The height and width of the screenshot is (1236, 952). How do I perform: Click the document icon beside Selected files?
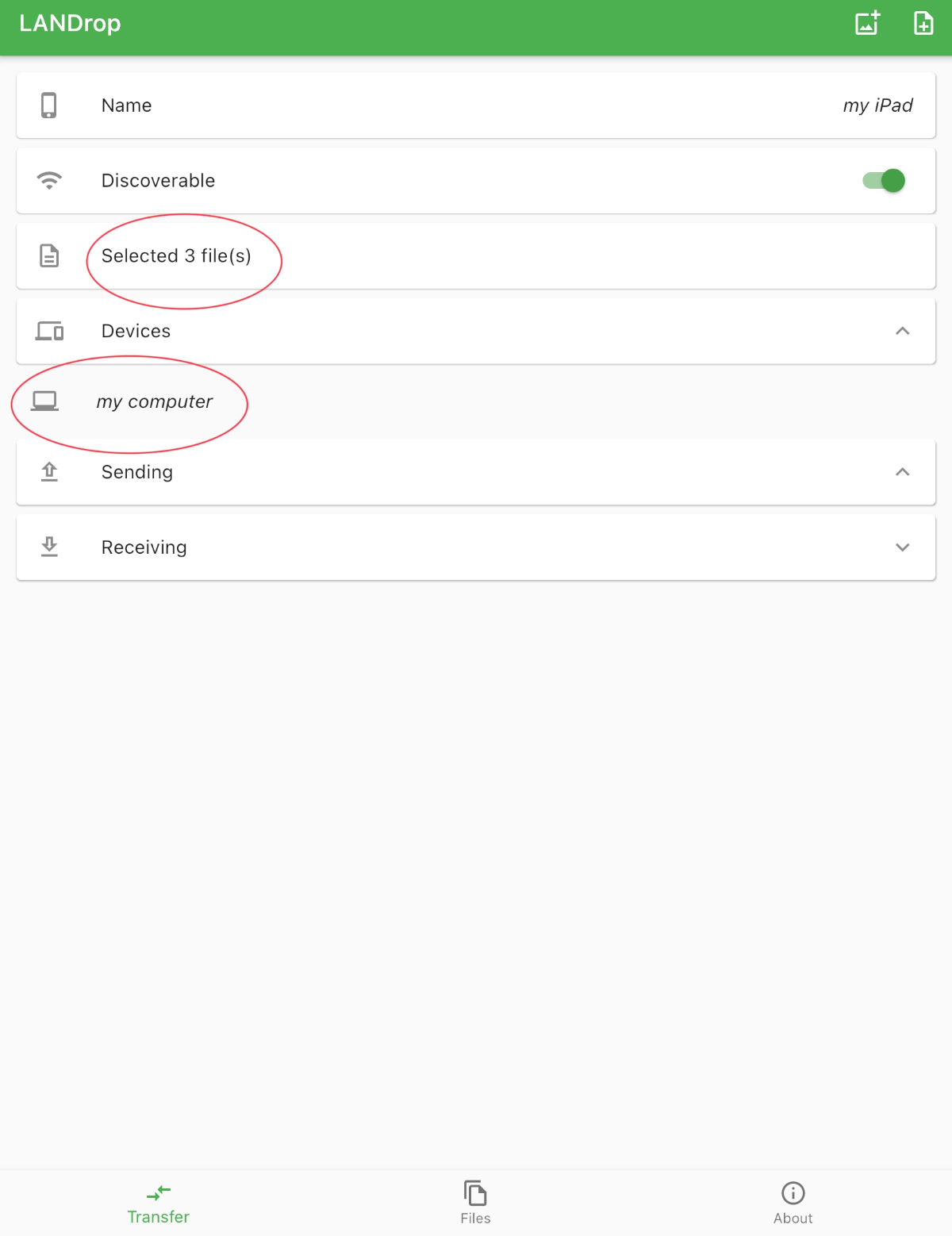coord(49,255)
